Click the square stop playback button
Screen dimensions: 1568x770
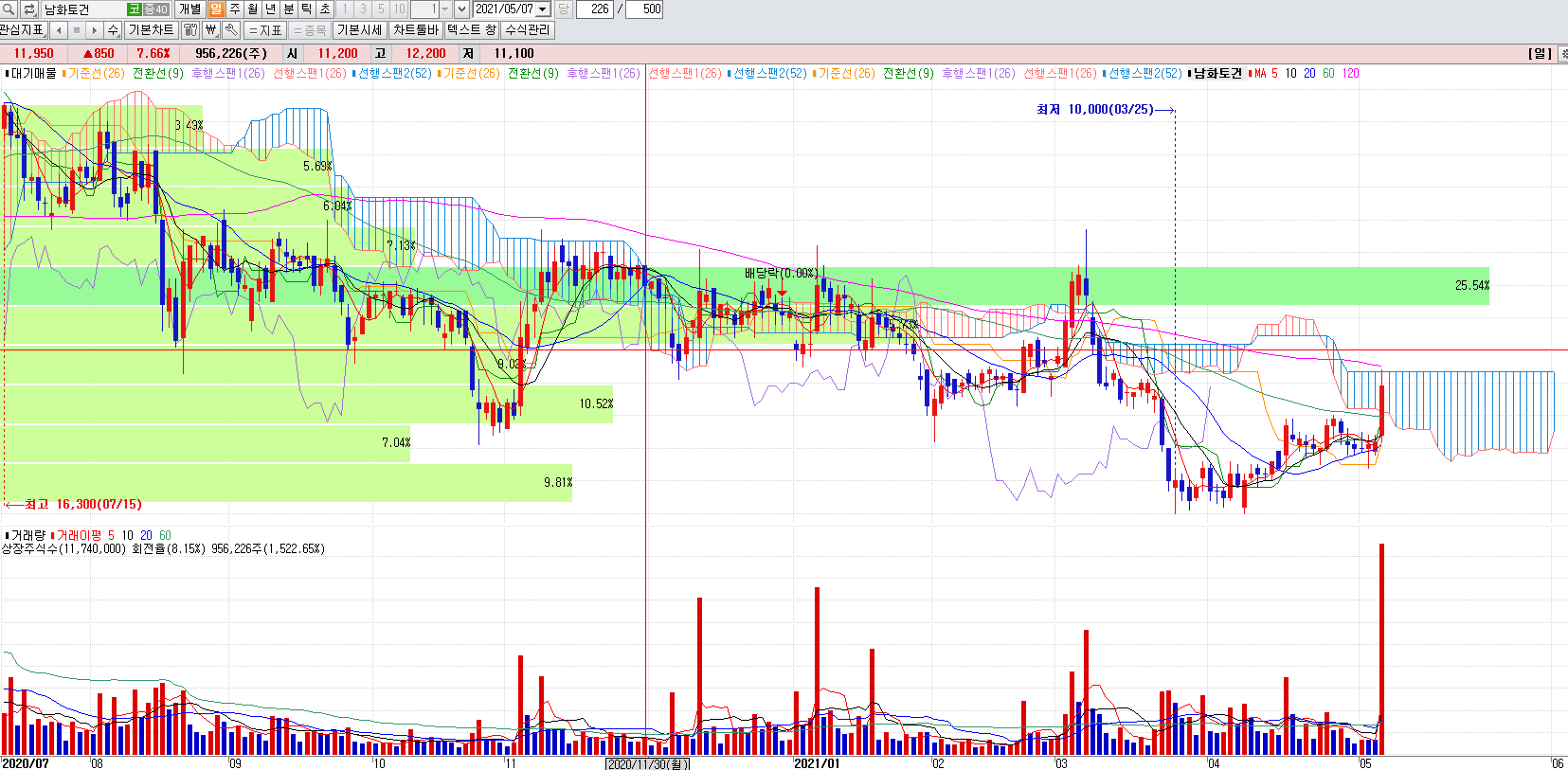(77, 30)
